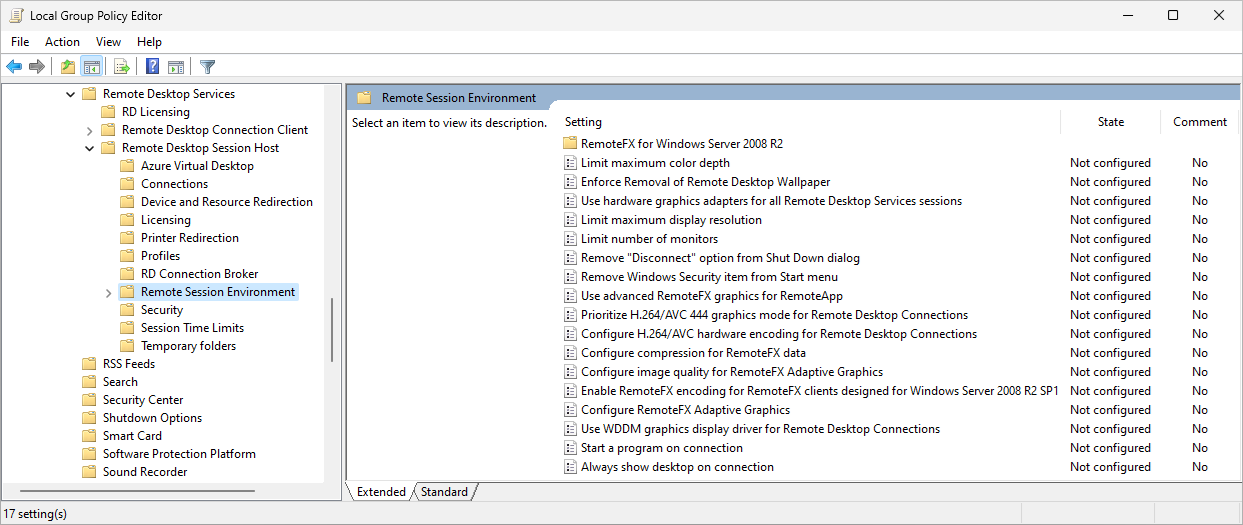Select the Security folder in tree
The width and height of the screenshot is (1243, 525).
(x=162, y=310)
